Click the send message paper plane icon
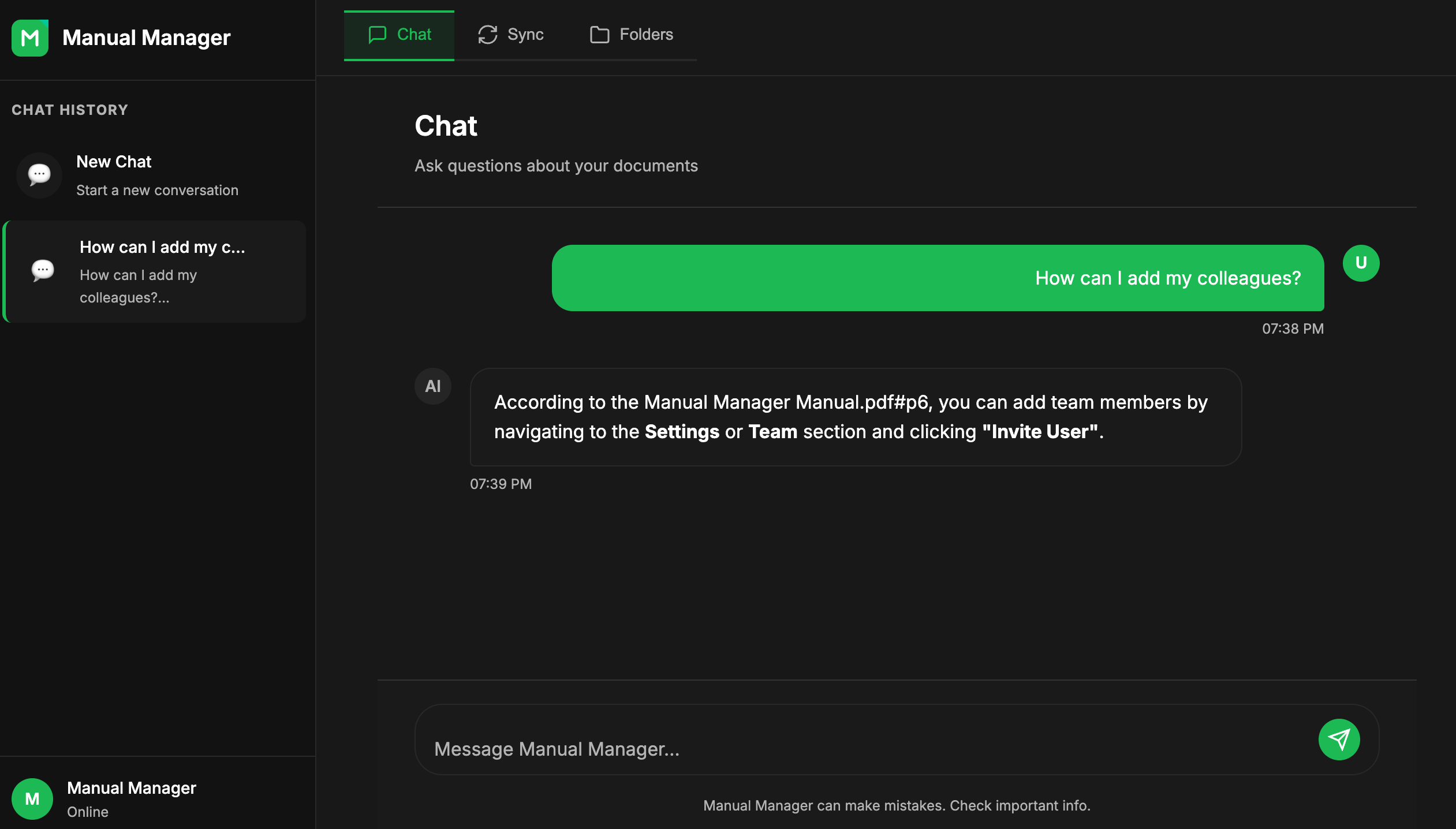Viewport: 1456px width, 829px height. [1339, 740]
